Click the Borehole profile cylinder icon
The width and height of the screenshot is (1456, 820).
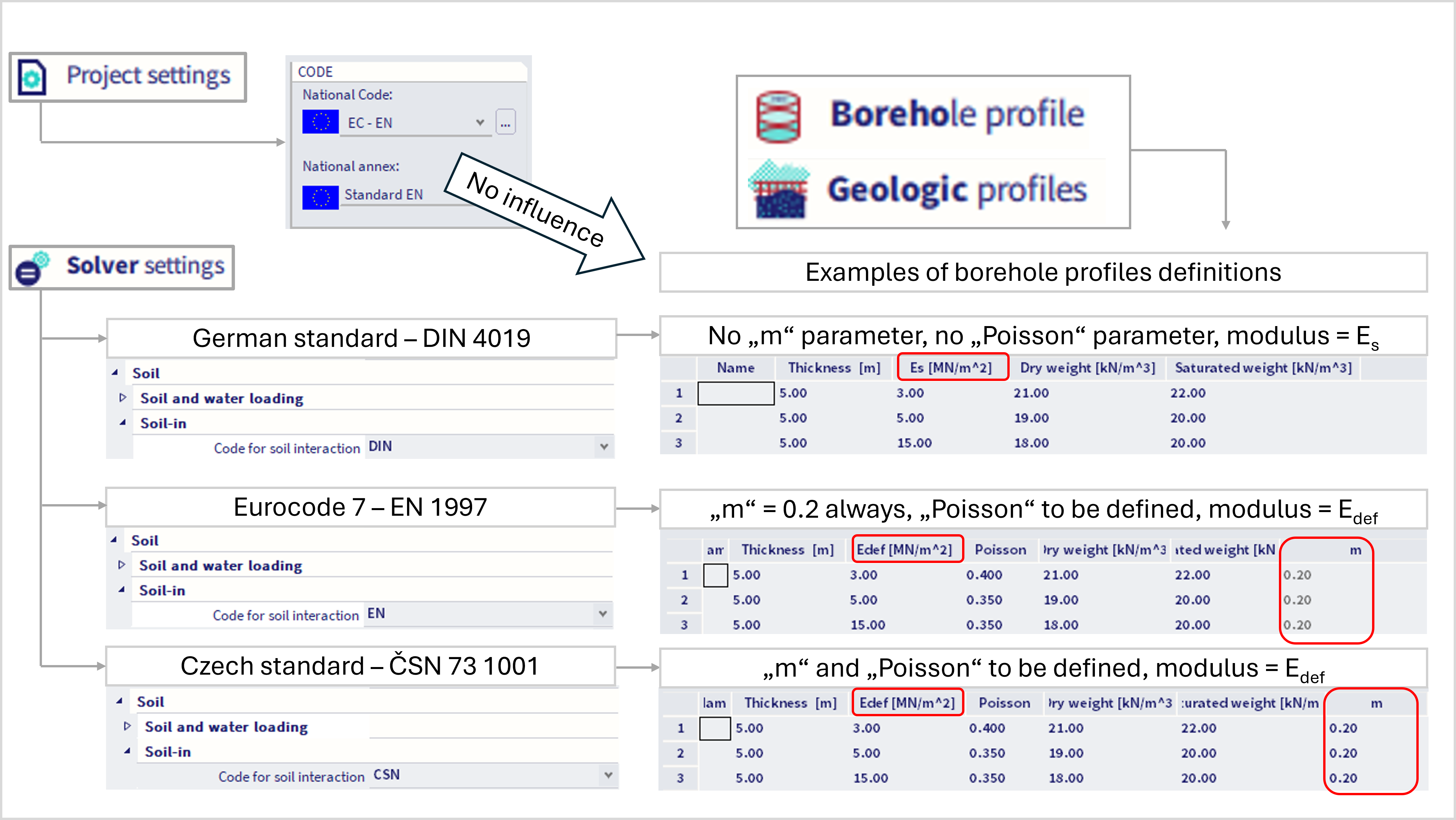[778, 116]
